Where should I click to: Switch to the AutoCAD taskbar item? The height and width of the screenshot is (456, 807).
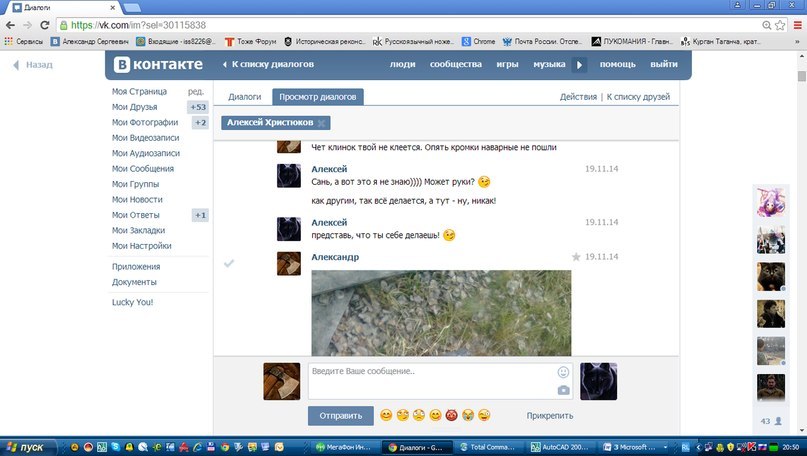[562, 447]
